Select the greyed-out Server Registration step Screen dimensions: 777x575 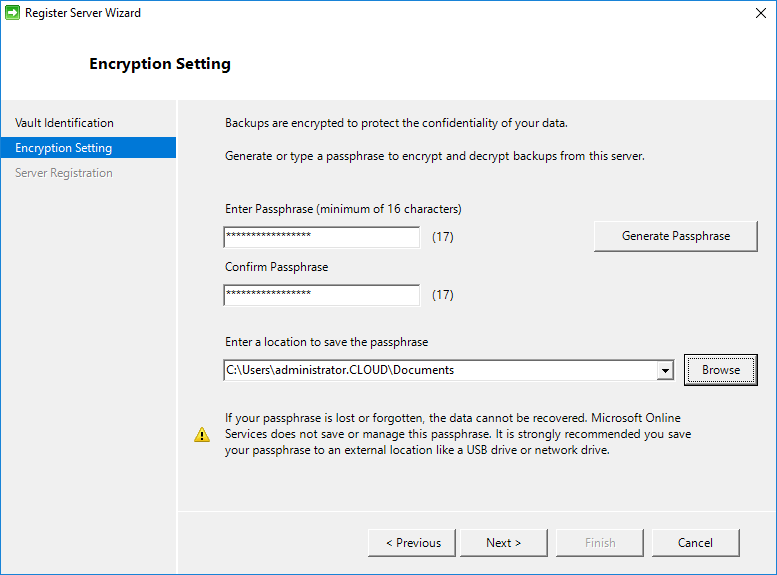[64, 173]
